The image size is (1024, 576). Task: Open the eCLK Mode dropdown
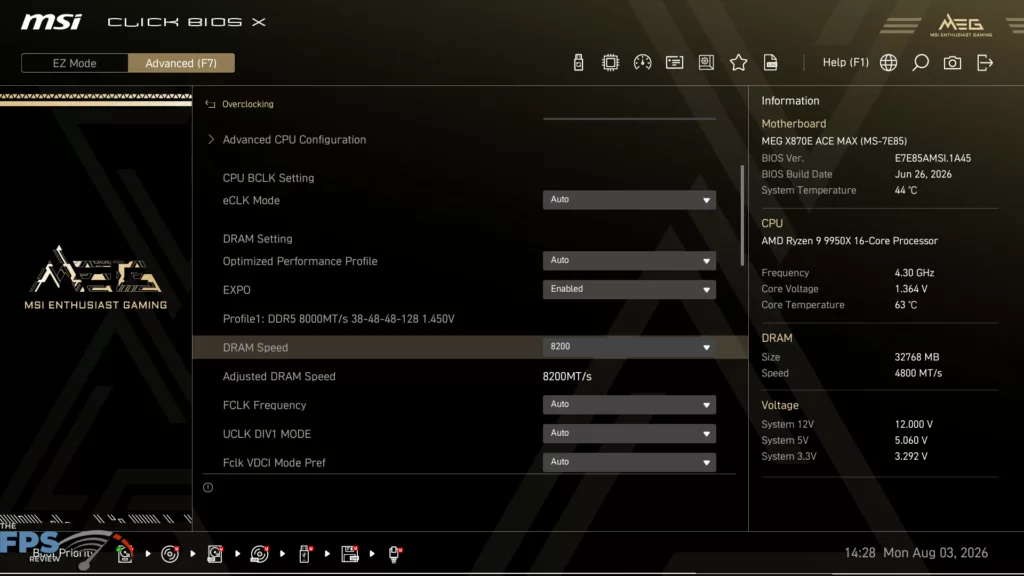pos(629,200)
